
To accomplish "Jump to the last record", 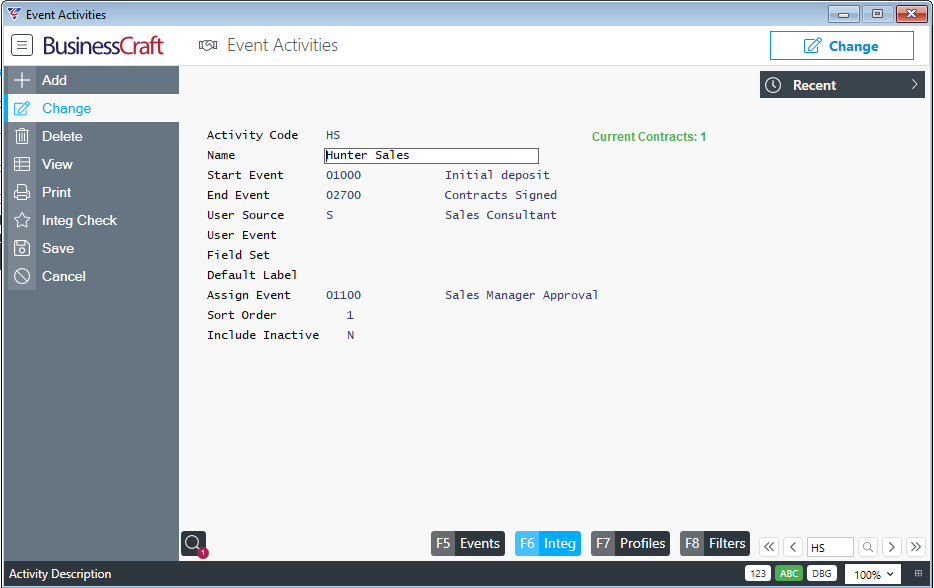I will [x=916, y=546].
